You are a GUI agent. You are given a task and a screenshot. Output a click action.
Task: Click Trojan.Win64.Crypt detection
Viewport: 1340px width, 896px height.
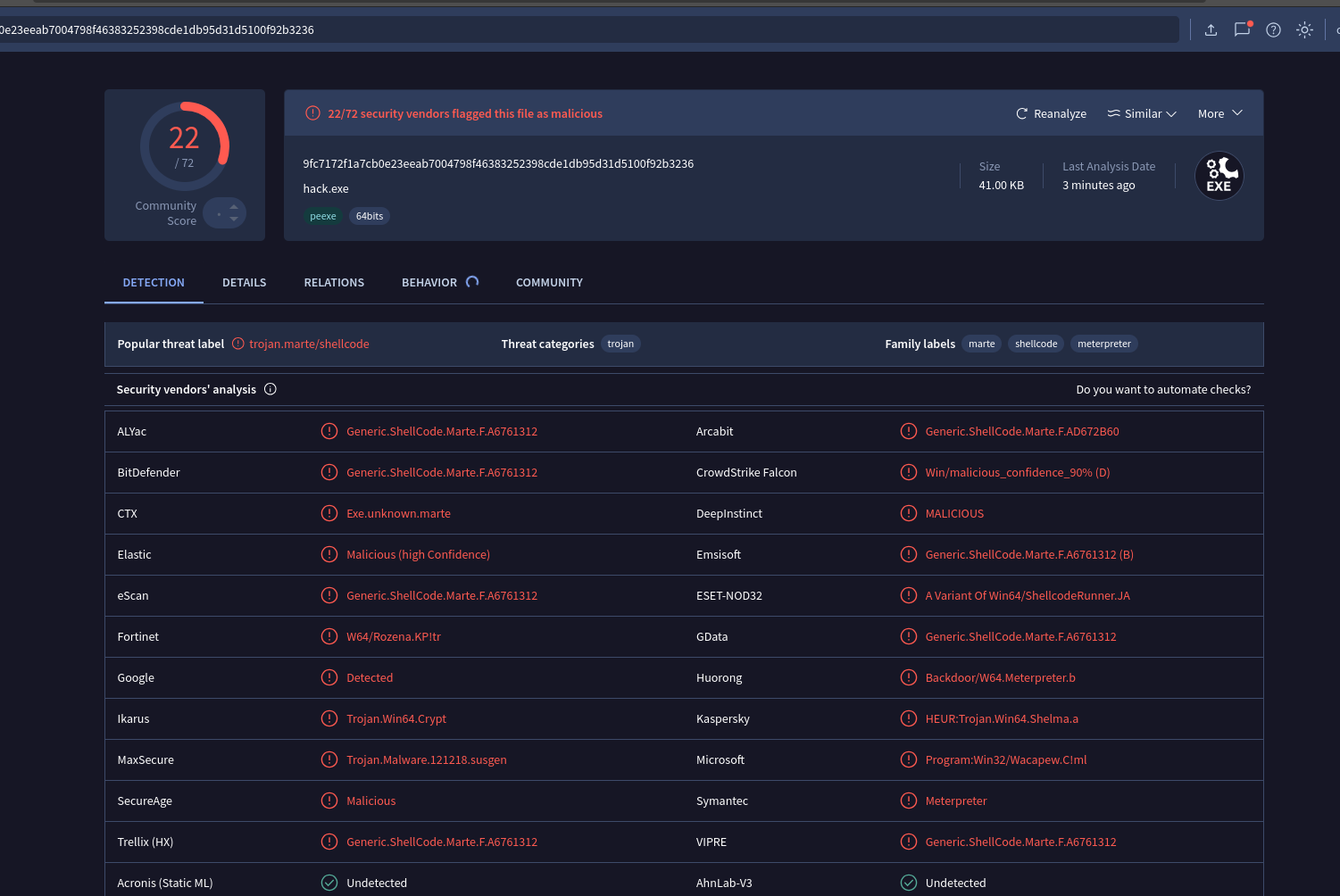tap(396, 718)
